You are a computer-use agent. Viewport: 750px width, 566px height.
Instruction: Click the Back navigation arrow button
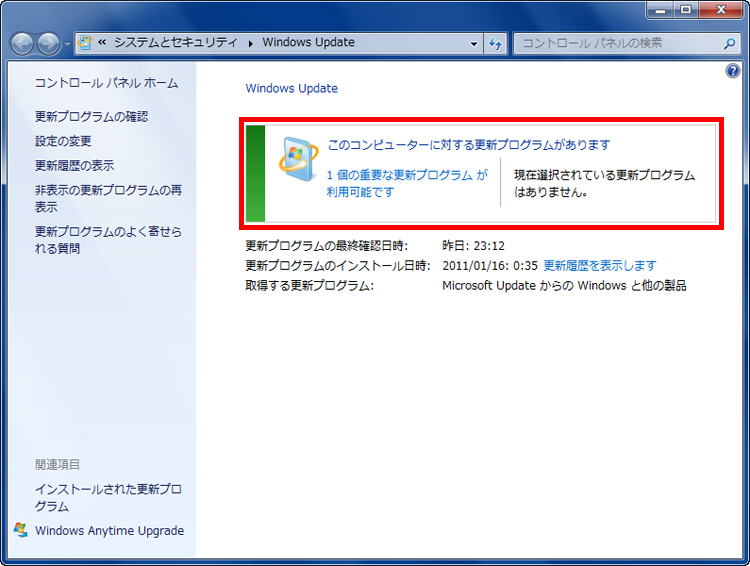click(x=22, y=44)
